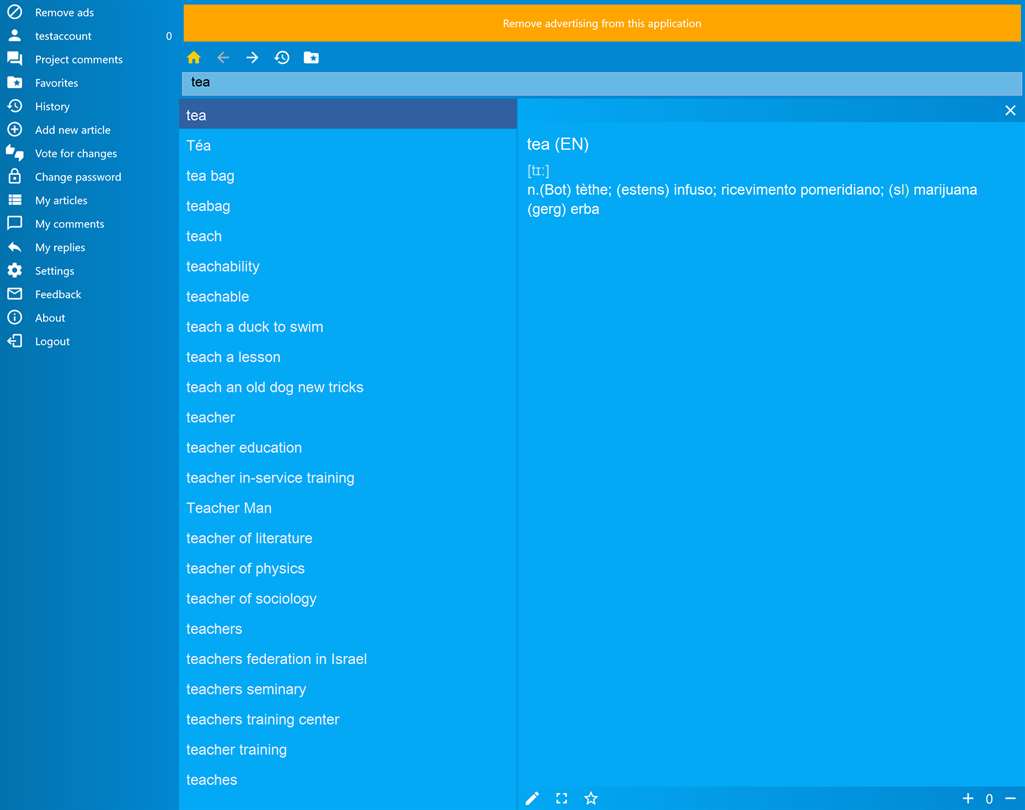Open Project comments chat icon

click(x=14, y=59)
